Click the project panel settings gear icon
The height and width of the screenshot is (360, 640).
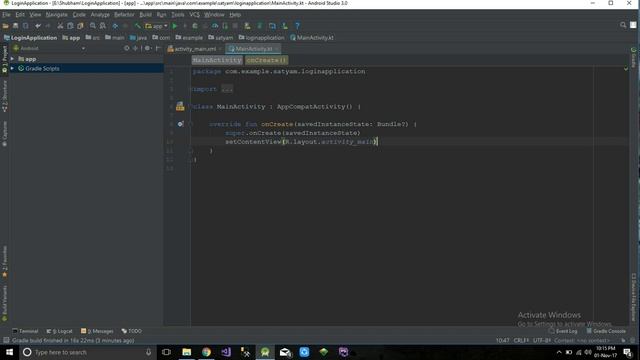coord(147,48)
